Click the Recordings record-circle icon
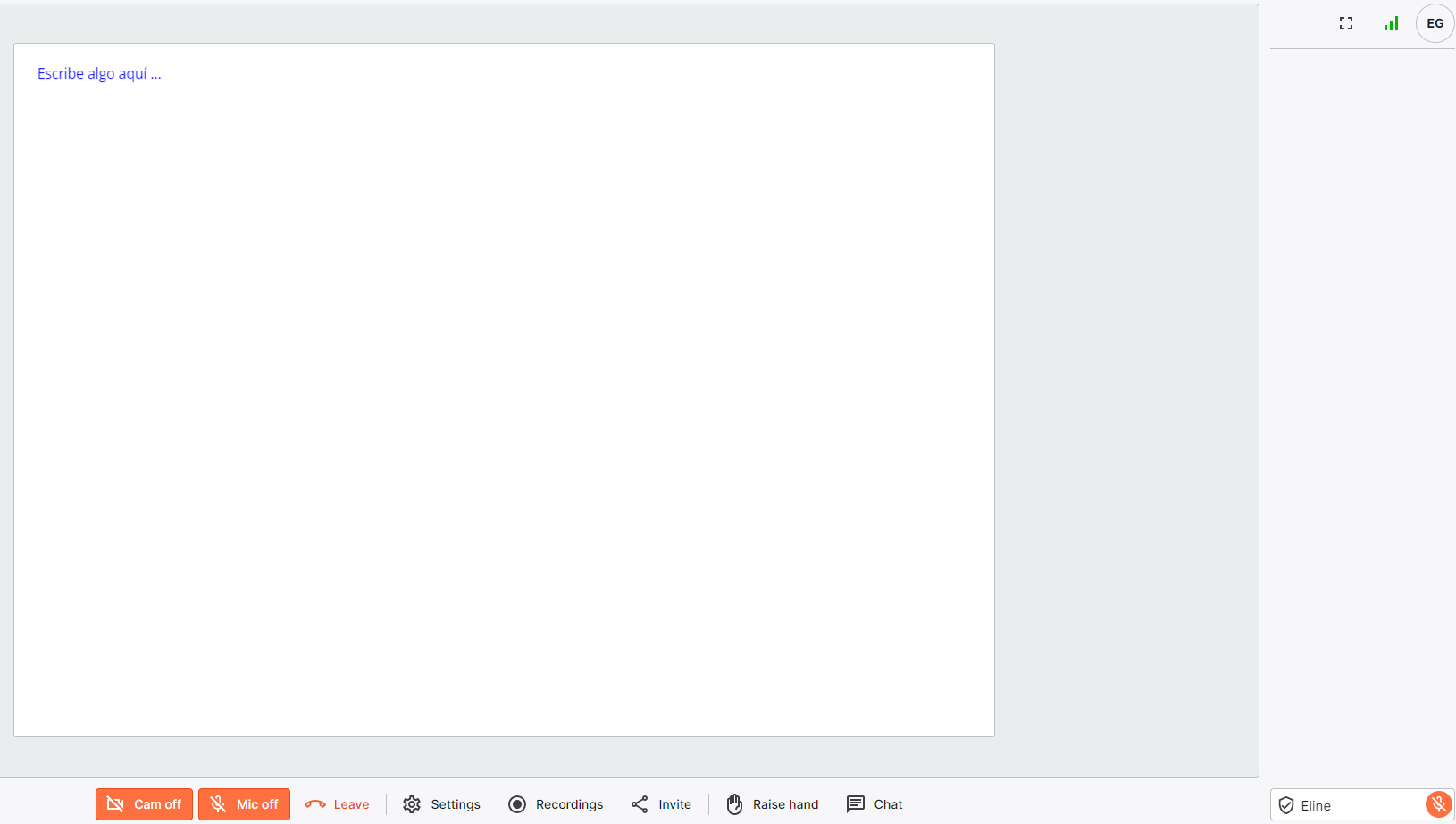Screen dimensions: 1456x824 pyautogui.click(x=517, y=804)
